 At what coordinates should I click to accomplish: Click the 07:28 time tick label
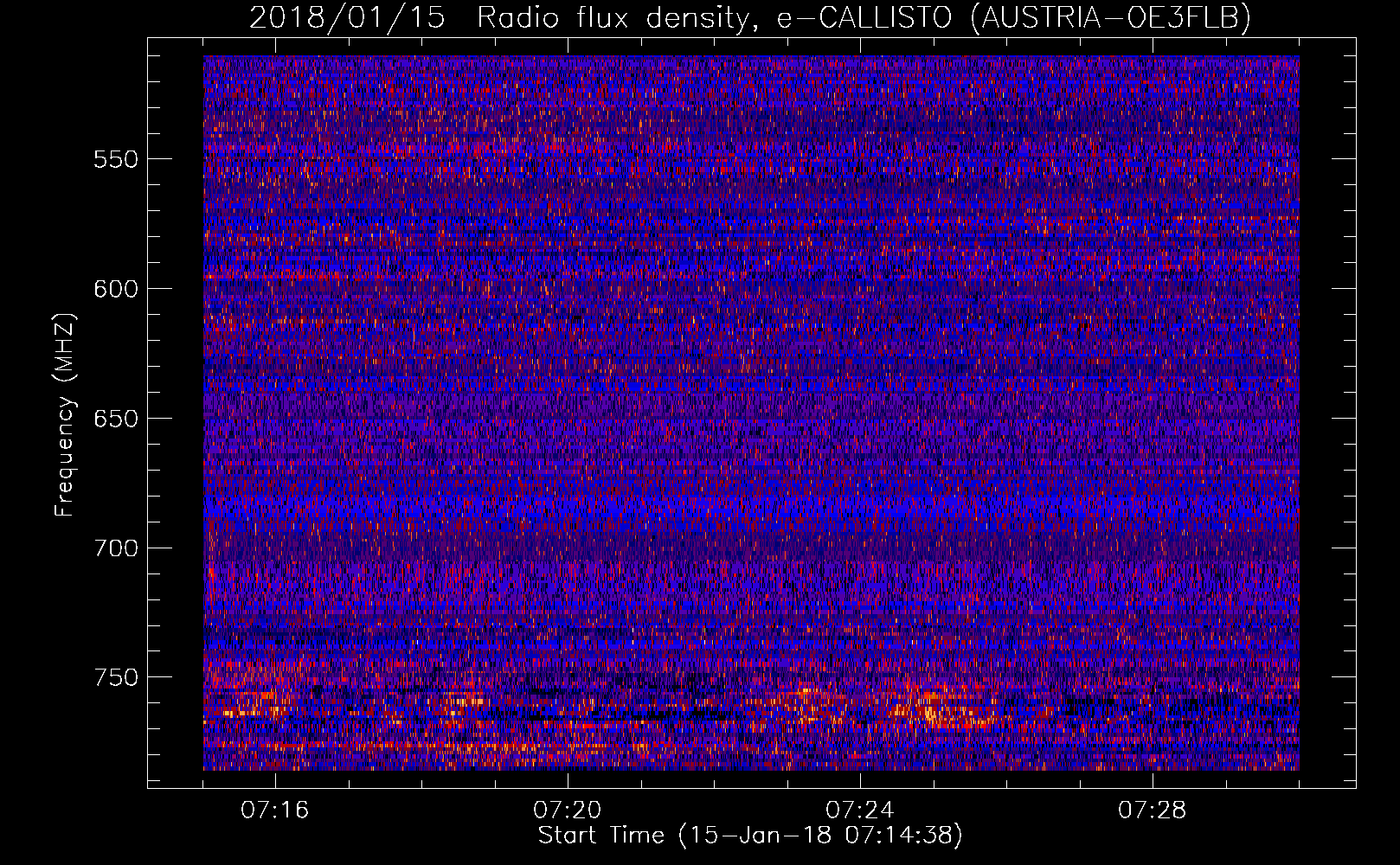pos(1153,811)
